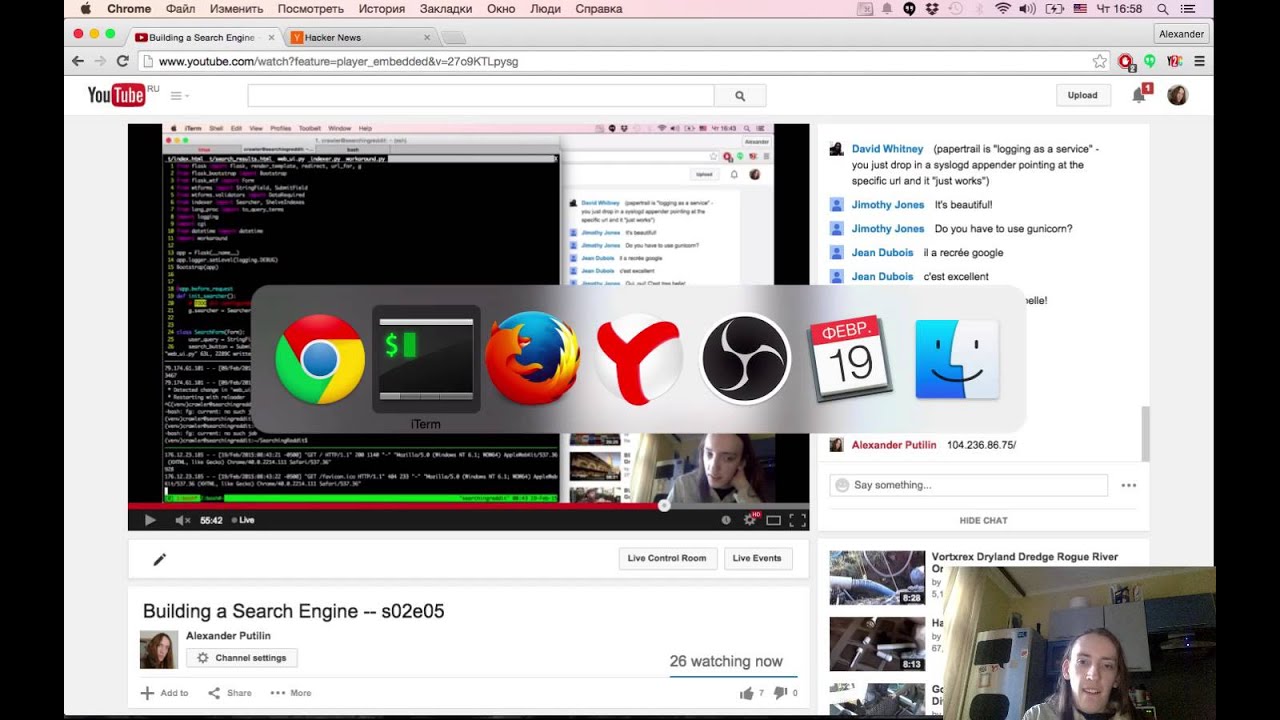Open the YouTube account avatar menu
Screen dimensions: 1280x720
click(1178, 95)
